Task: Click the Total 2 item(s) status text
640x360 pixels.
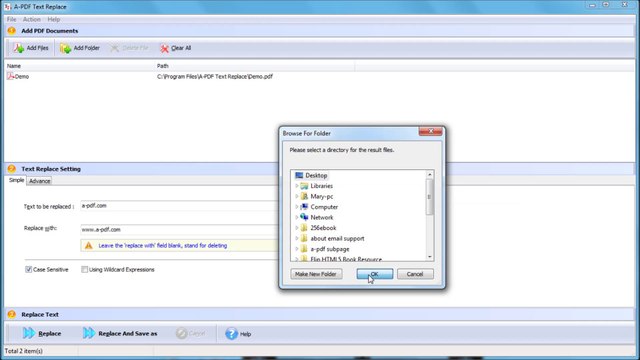Action: pyautogui.click(x=24, y=351)
